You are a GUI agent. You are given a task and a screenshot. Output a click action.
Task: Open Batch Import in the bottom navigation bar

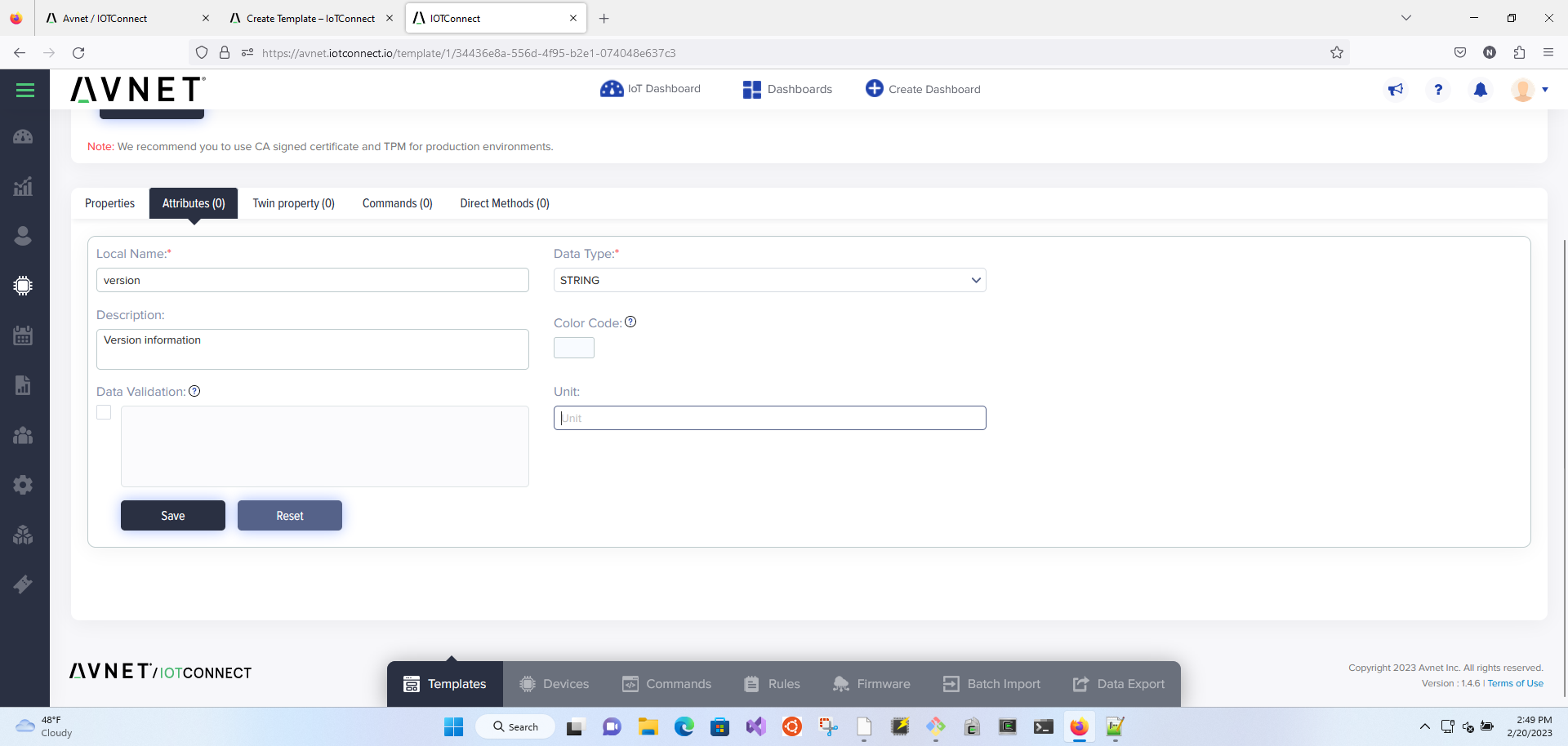click(991, 684)
